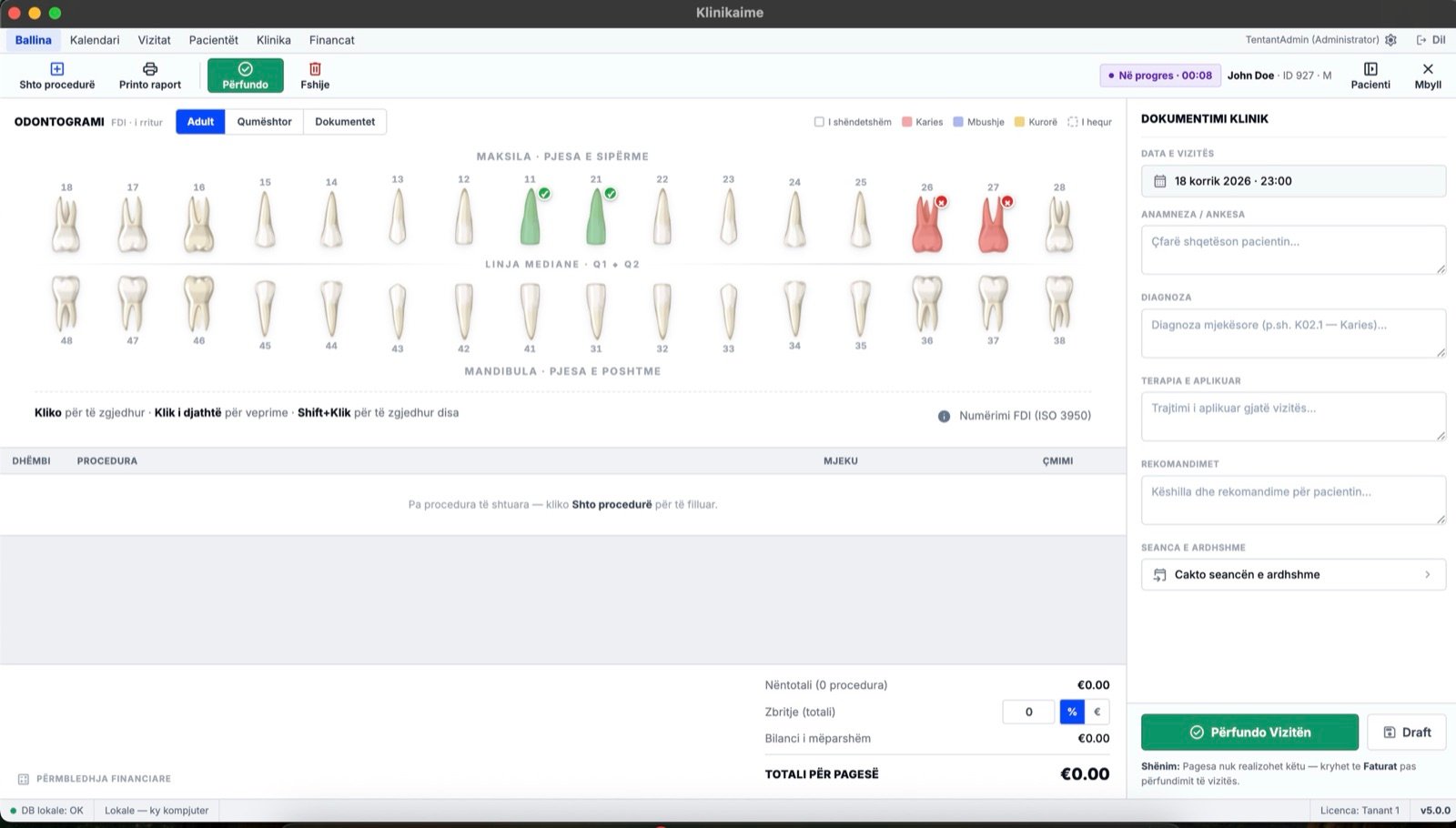
Task: Expand Cakto seancën e ardhshme
Action: pos(1293,574)
